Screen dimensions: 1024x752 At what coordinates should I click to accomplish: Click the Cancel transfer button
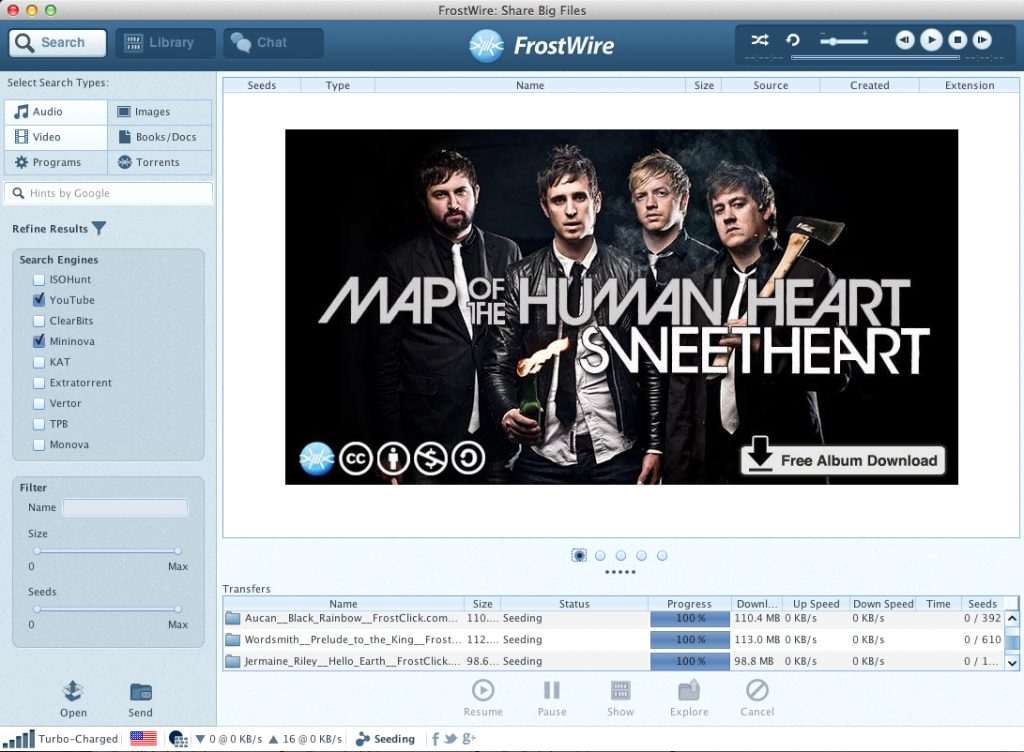(757, 698)
